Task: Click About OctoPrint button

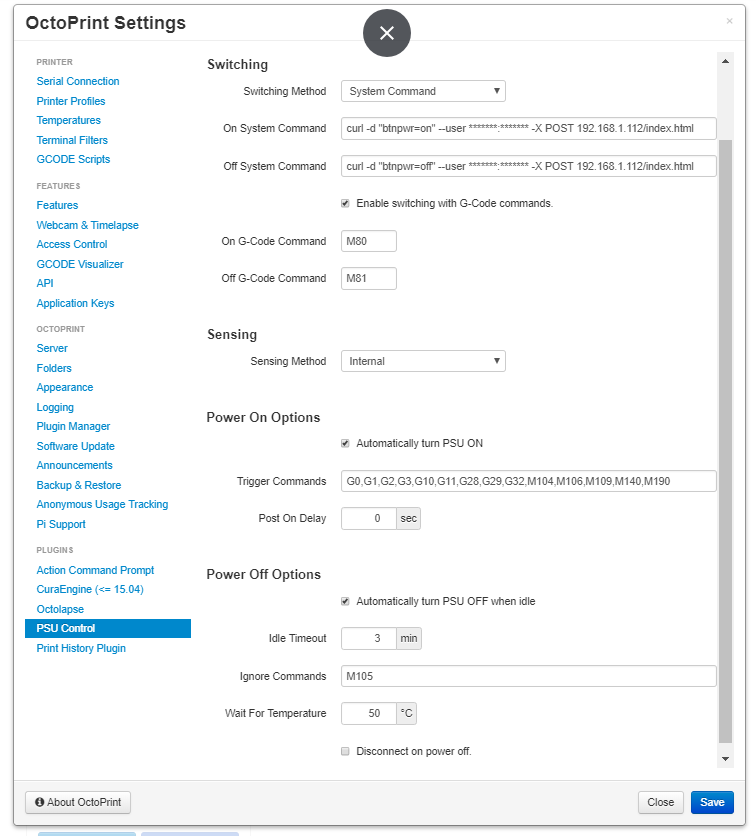Action: tap(78, 802)
